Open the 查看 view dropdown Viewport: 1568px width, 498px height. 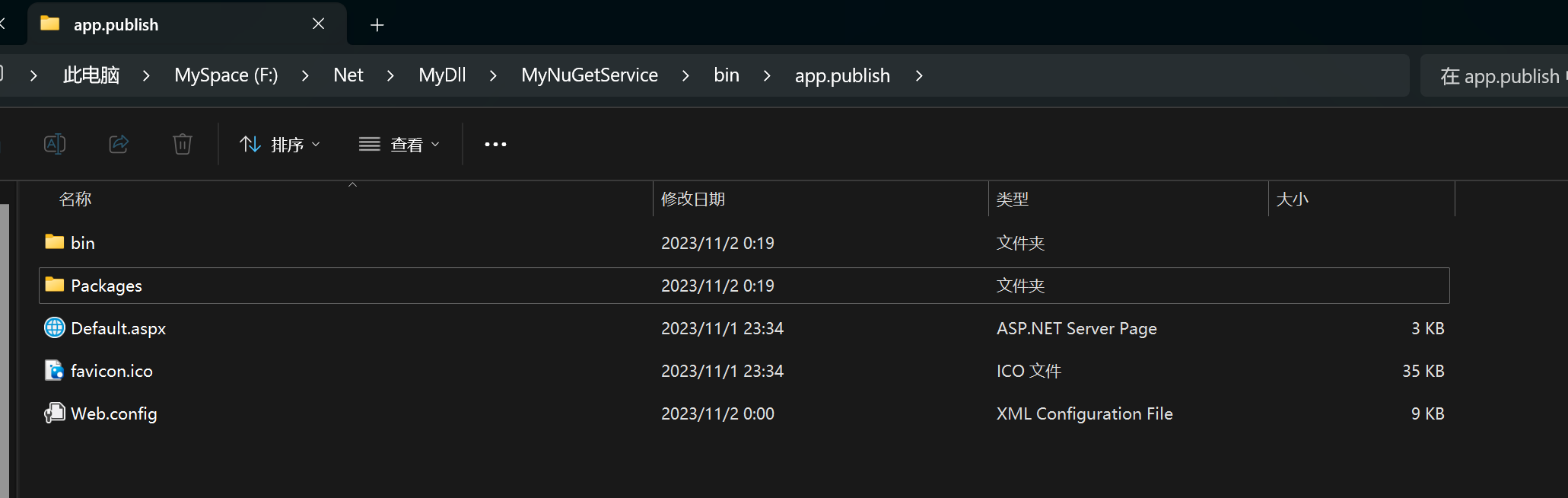tap(399, 144)
